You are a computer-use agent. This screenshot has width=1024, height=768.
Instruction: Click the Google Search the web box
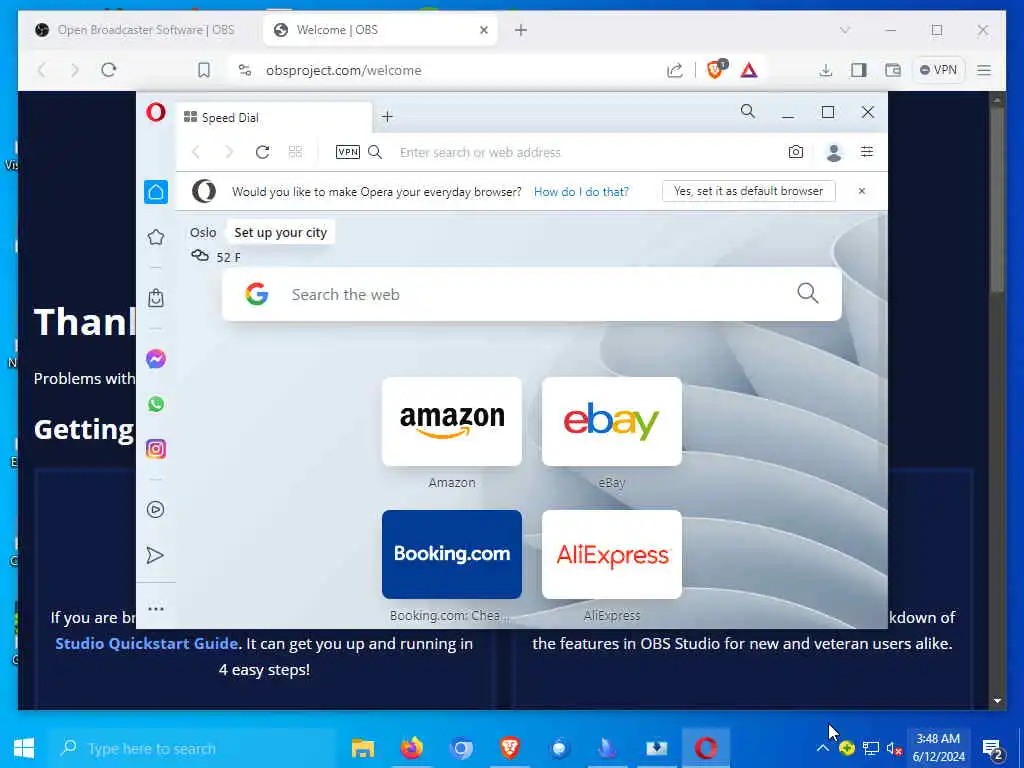click(x=532, y=295)
